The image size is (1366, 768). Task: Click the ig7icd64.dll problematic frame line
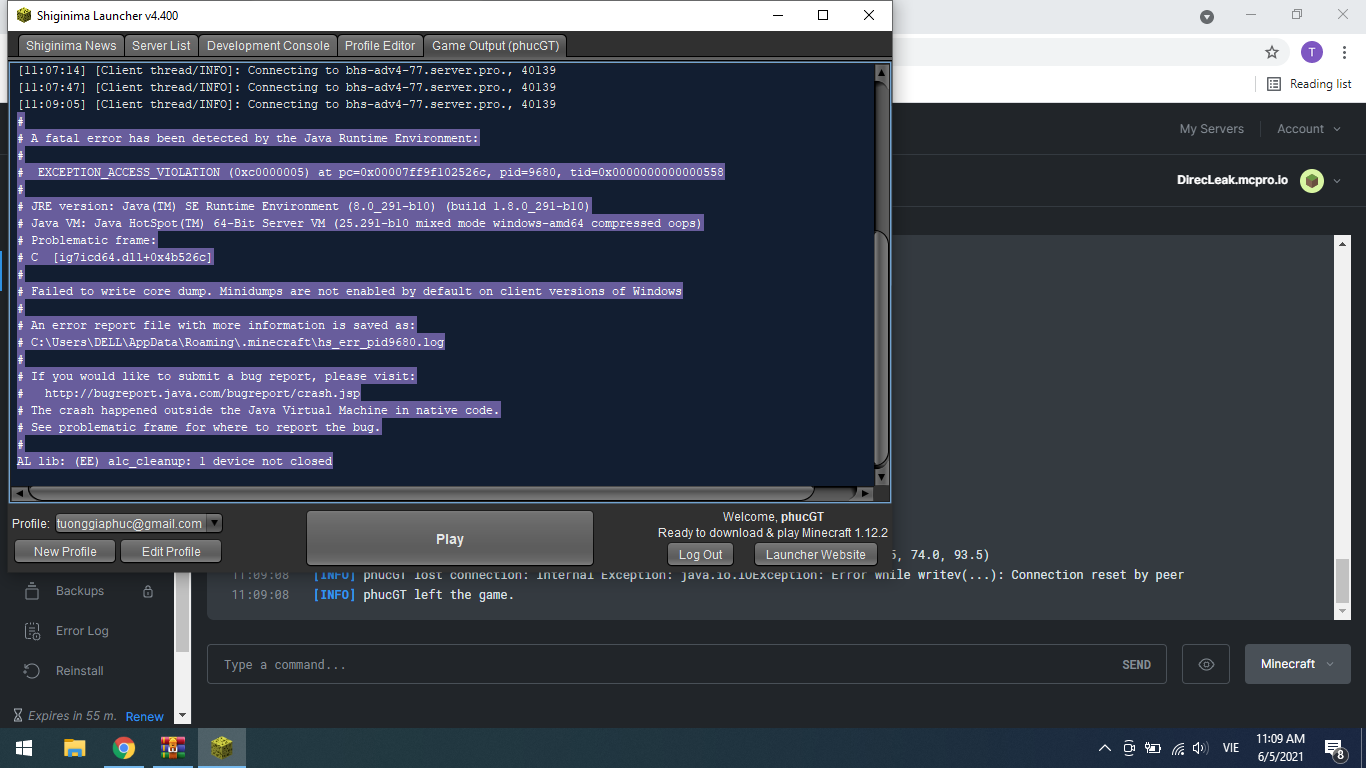tap(115, 257)
